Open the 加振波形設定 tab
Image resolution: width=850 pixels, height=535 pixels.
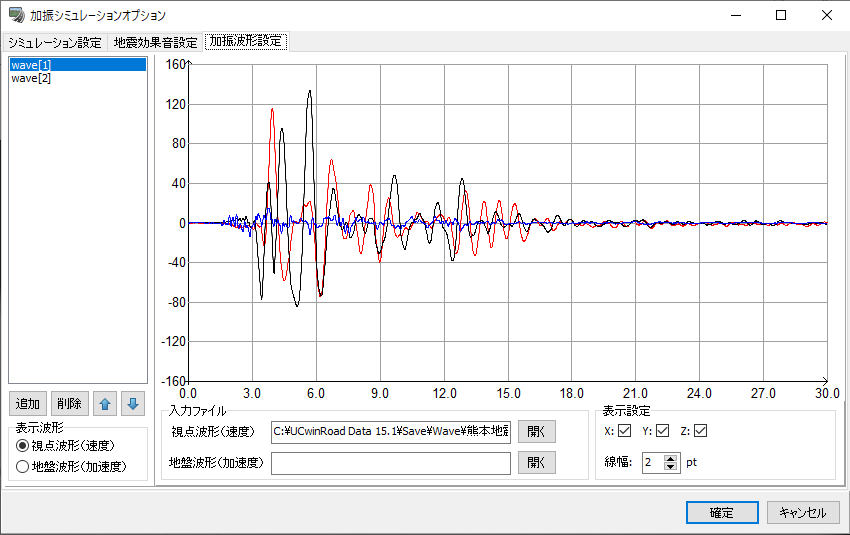click(246, 41)
